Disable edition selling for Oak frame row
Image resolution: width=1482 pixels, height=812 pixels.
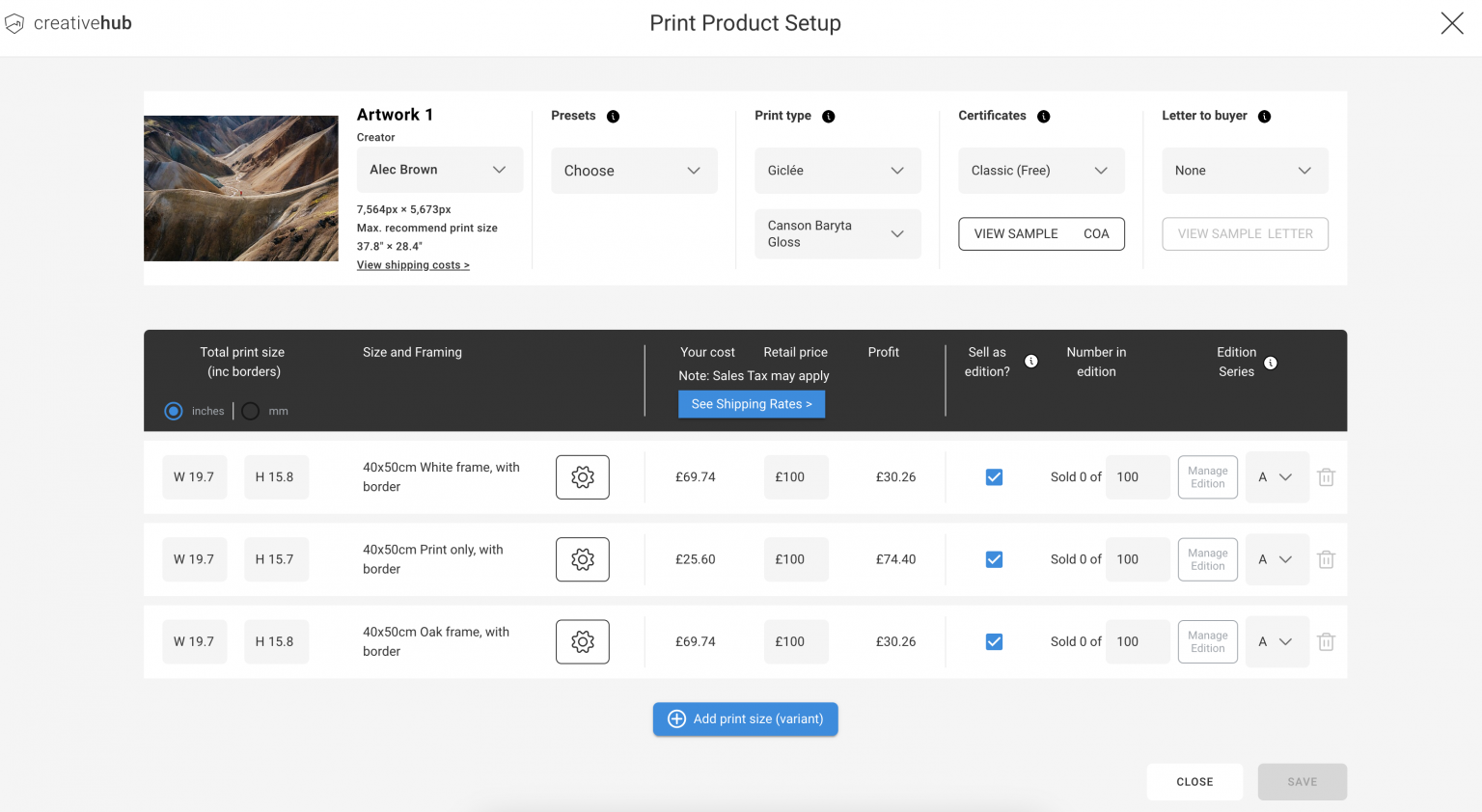click(994, 641)
